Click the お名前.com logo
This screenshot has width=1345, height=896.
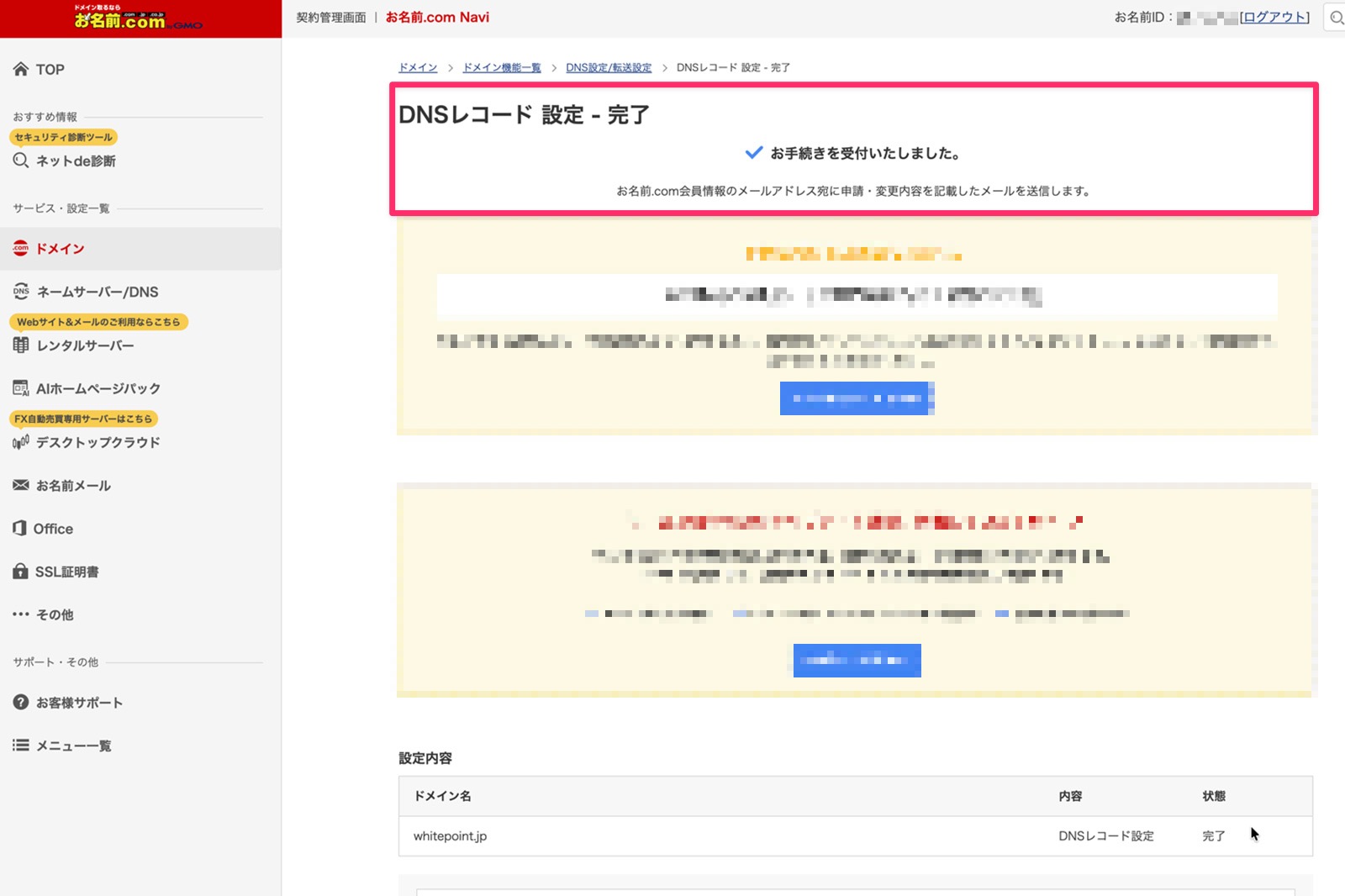(139, 18)
